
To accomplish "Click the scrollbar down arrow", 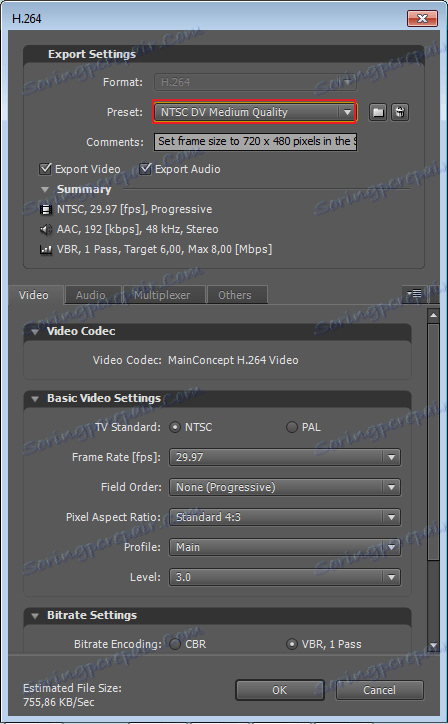I will coord(433,645).
